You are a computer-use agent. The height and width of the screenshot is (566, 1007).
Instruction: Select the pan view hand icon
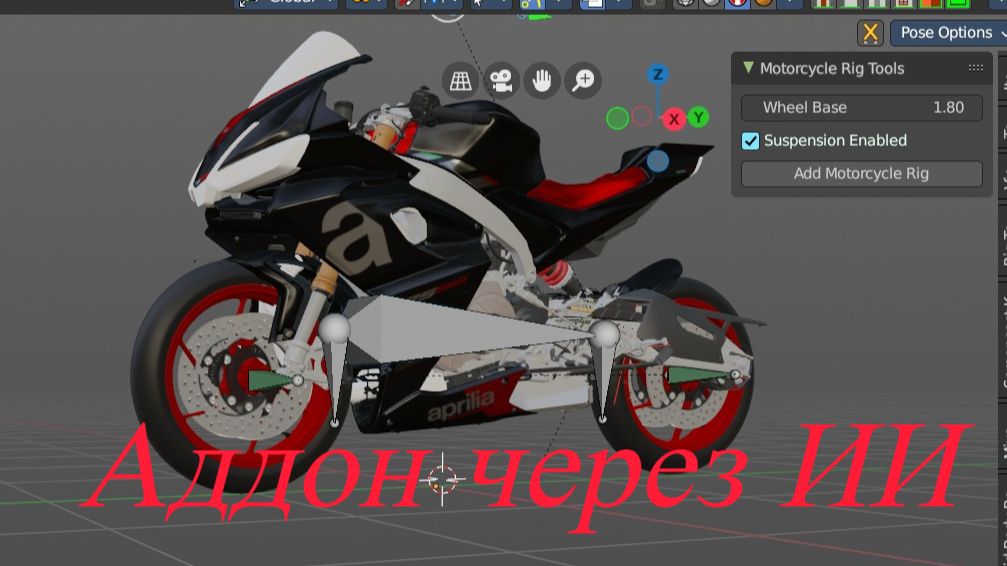pos(542,80)
